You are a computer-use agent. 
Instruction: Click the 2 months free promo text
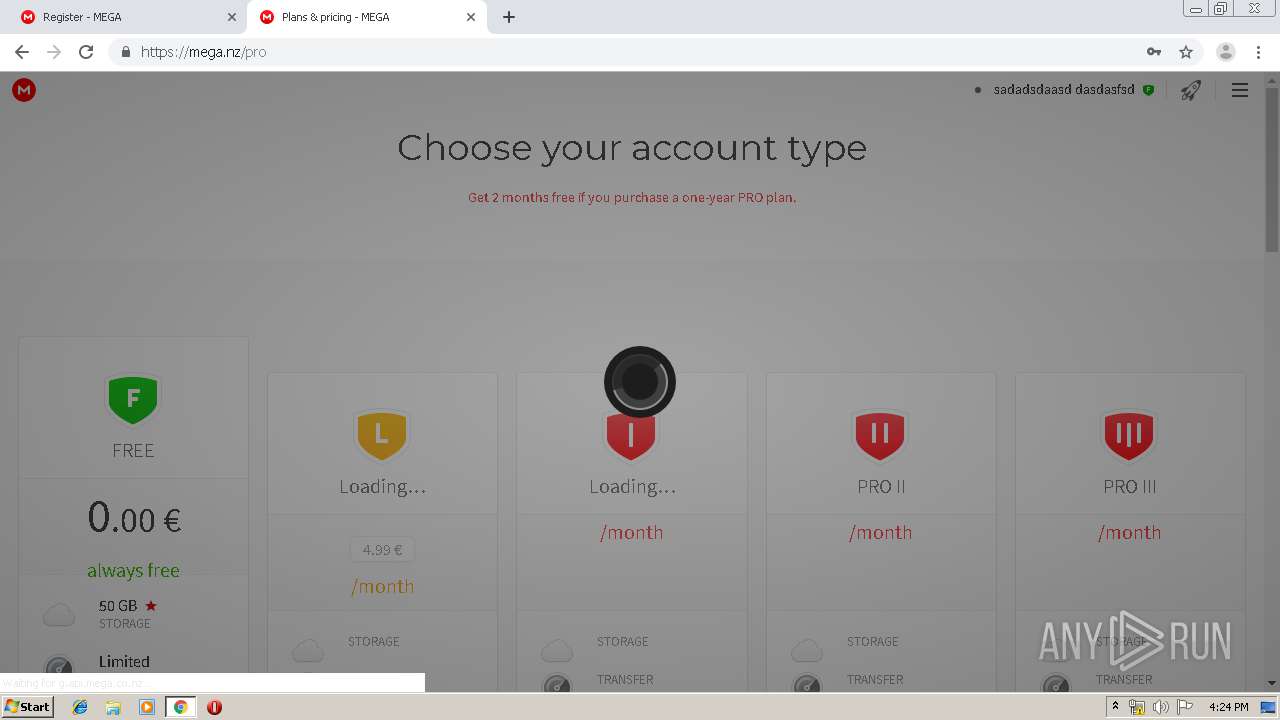tap(632, 198)
